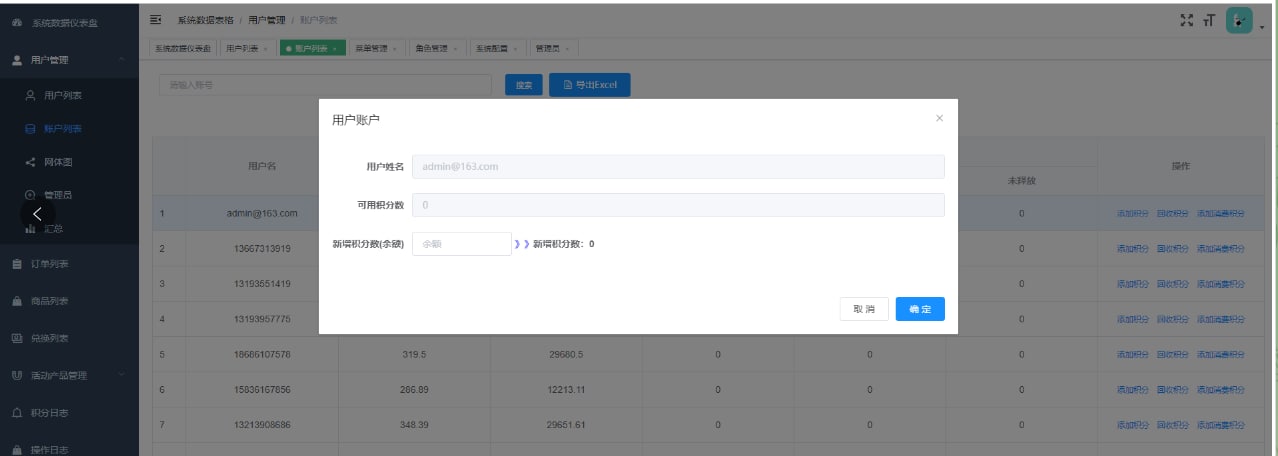The image size is (1278, 456).
Task: Click 回收积分 for the 15836167856 row
Action: 1172,390
